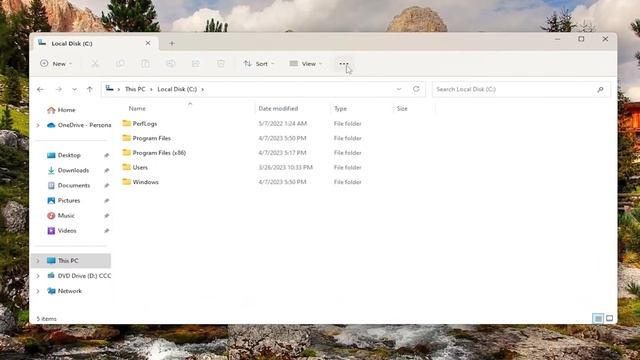640x360 pixels.
Task: Select This PC in navigation pane
Action: pos(71,260)
